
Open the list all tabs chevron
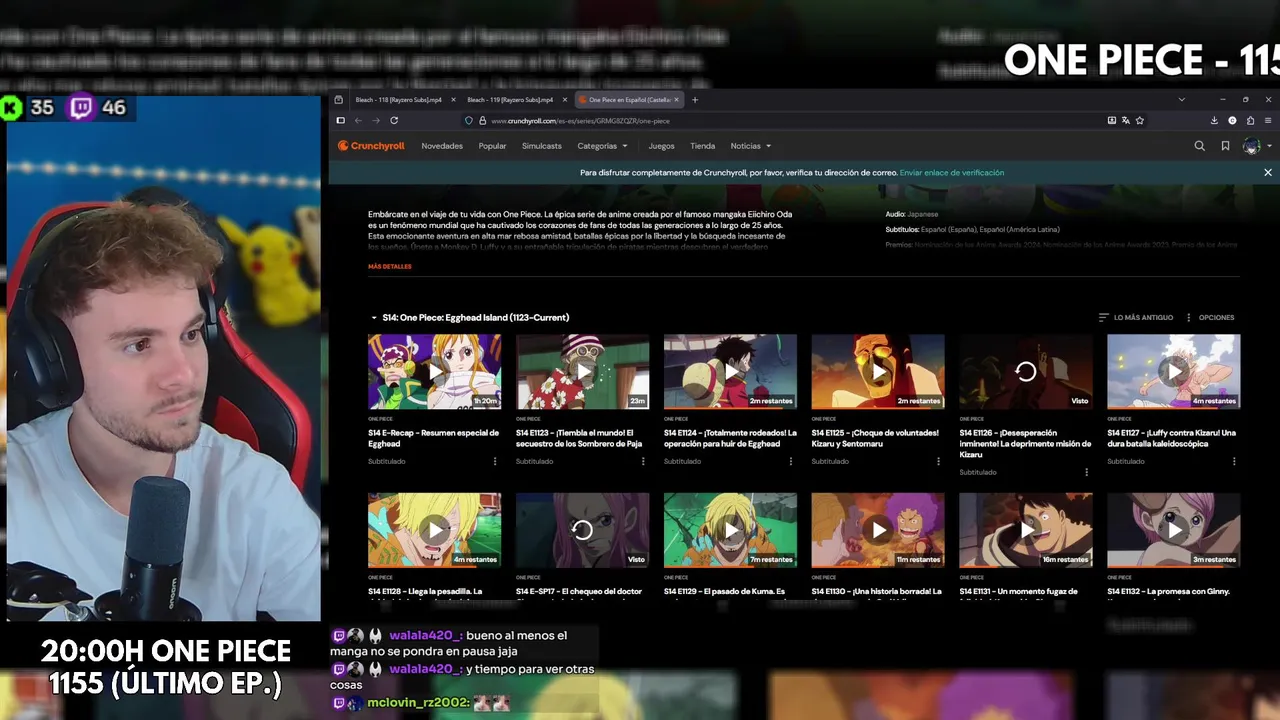coord(1181,100)
